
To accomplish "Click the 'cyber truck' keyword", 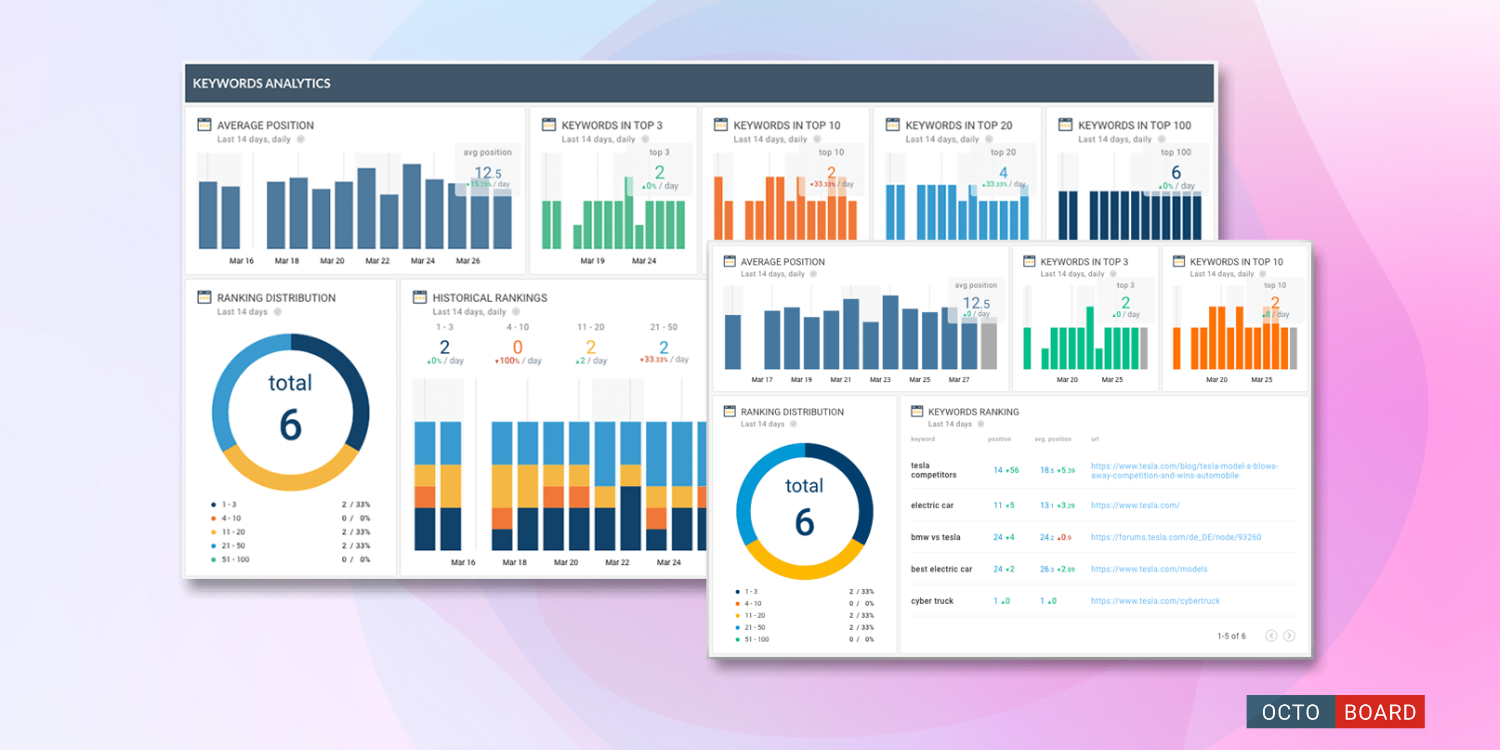I will (932, 601).
